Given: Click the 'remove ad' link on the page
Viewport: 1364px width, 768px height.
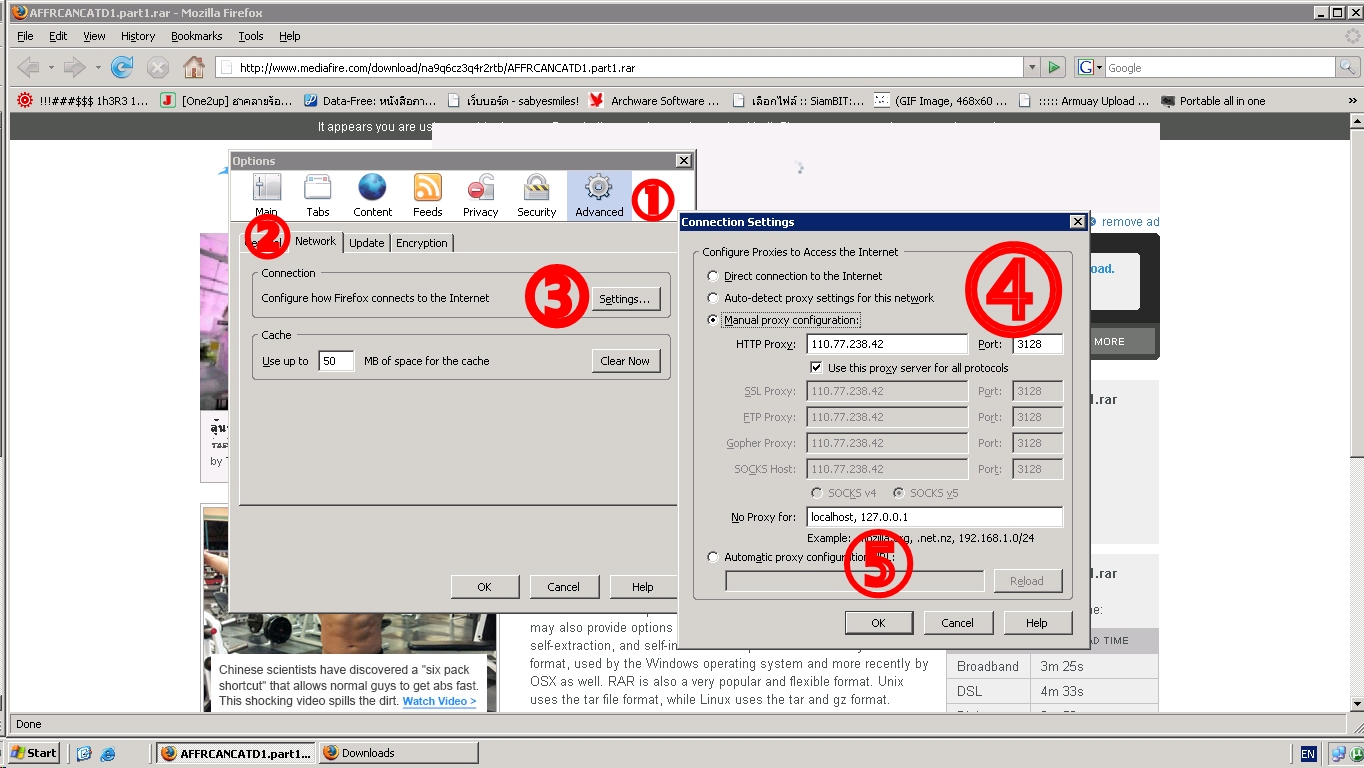Looking at the screenshot, I should (1131, 222).
